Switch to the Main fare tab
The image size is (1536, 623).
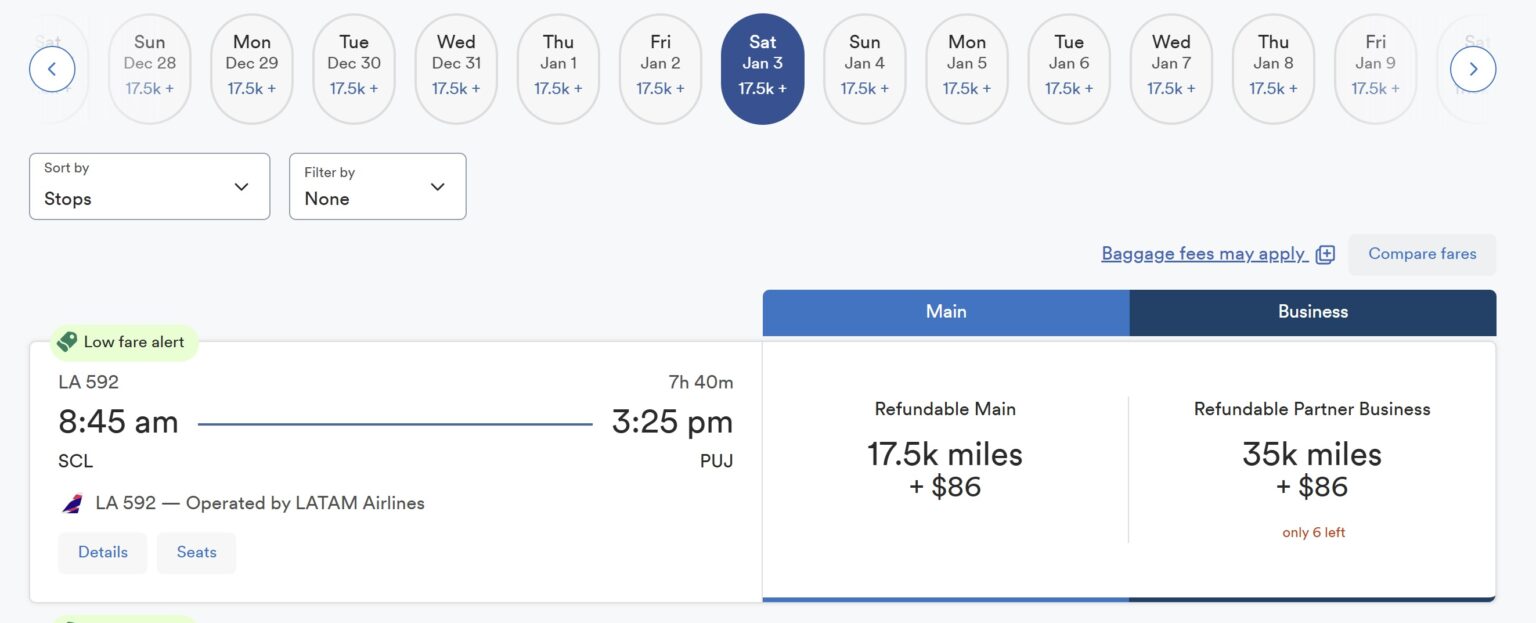945,311
